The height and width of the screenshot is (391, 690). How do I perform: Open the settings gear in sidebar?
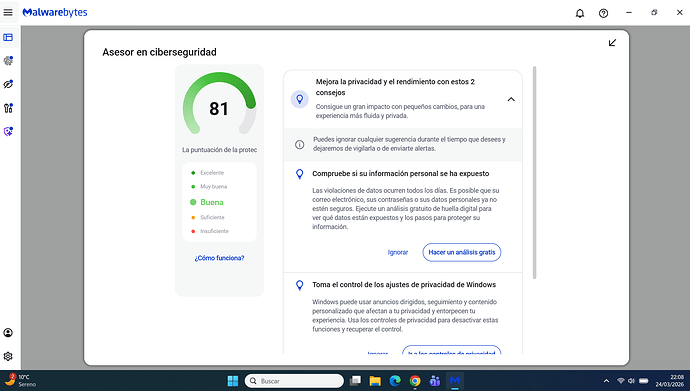(x=8, y=356)
